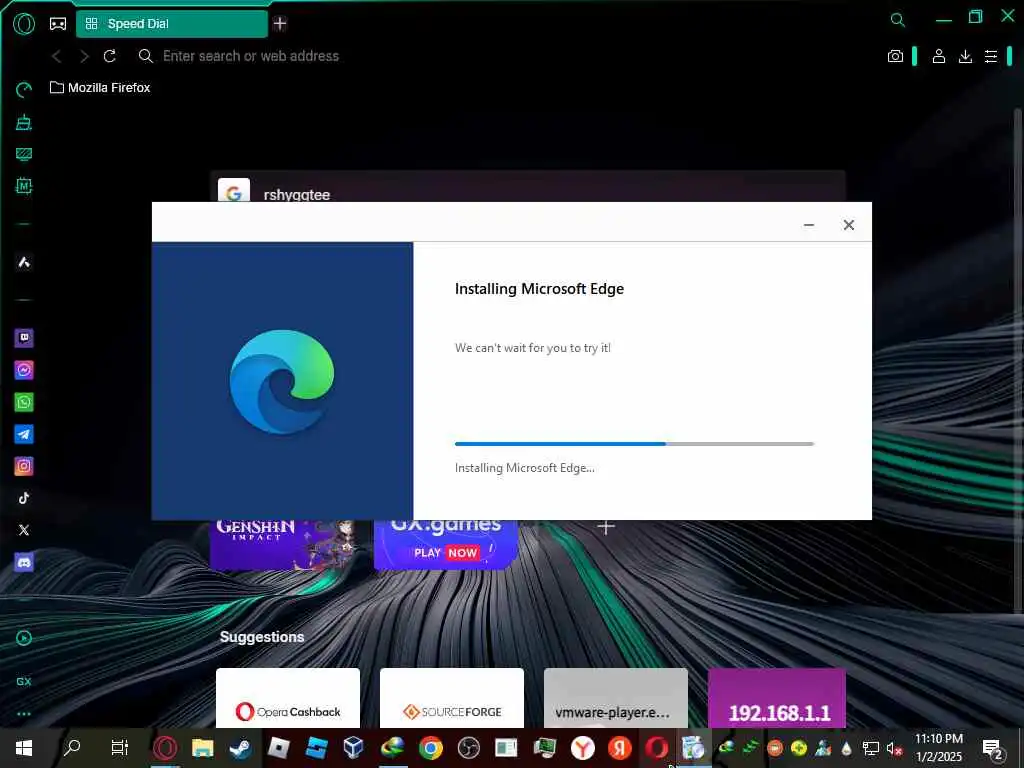Image resolution: width=1024 pixels, height=768 pixels.
Task: Open the SourceForge suggestion tile
Action: point(452,697)
